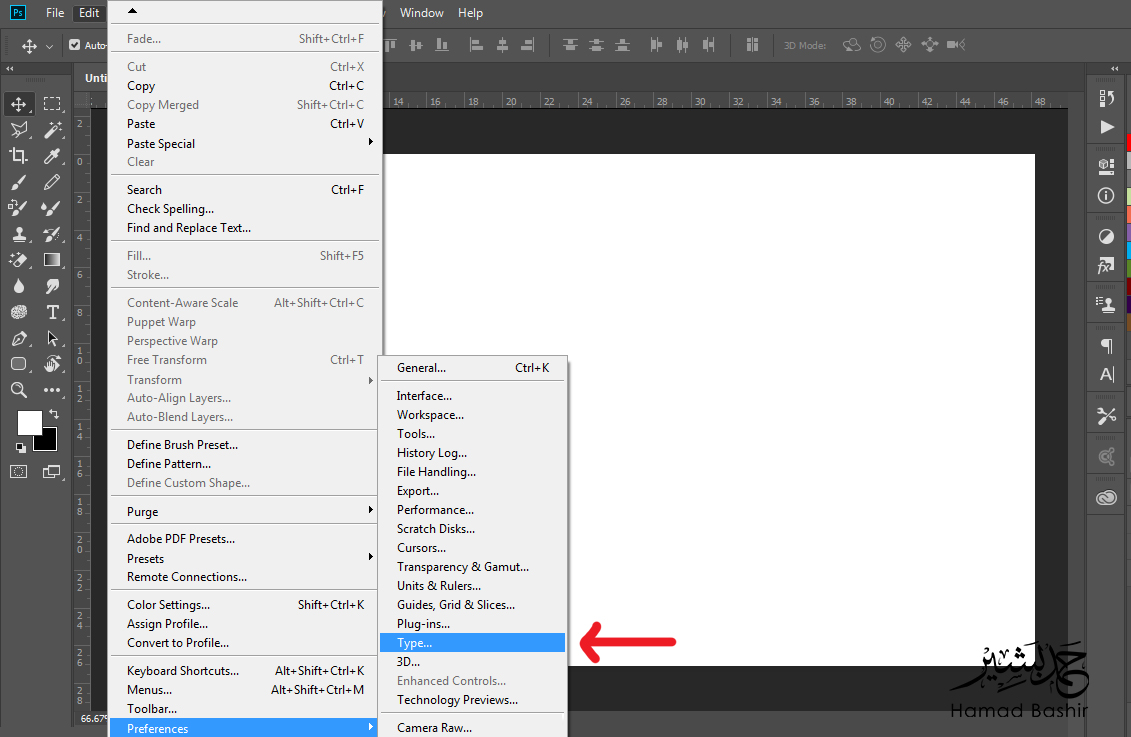This screenshot has width=1131, height=737.
Task: Open the Styles fx panel
Action: tap(1106, 266)
